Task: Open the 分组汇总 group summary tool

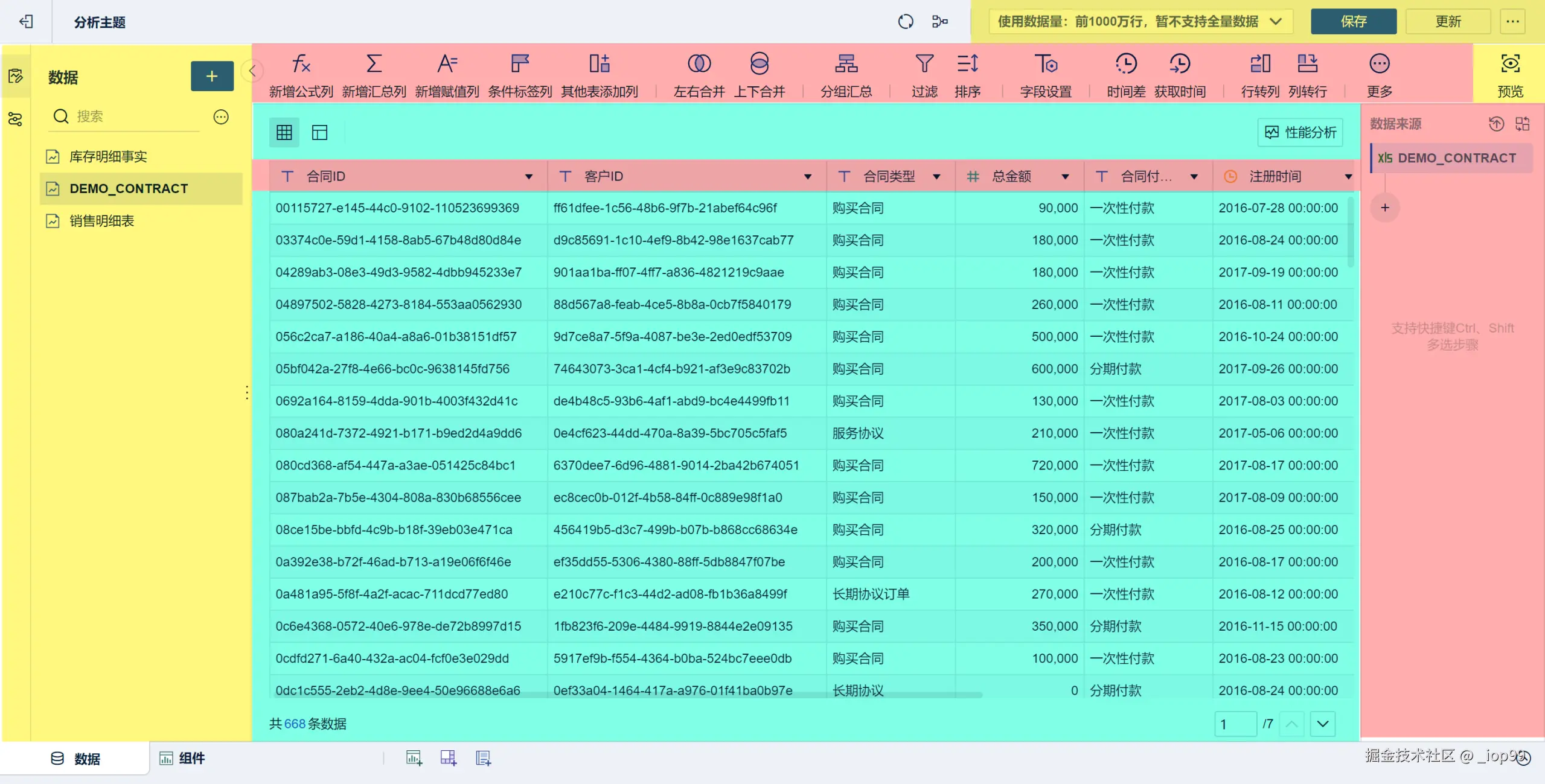Action: [845, 64]
